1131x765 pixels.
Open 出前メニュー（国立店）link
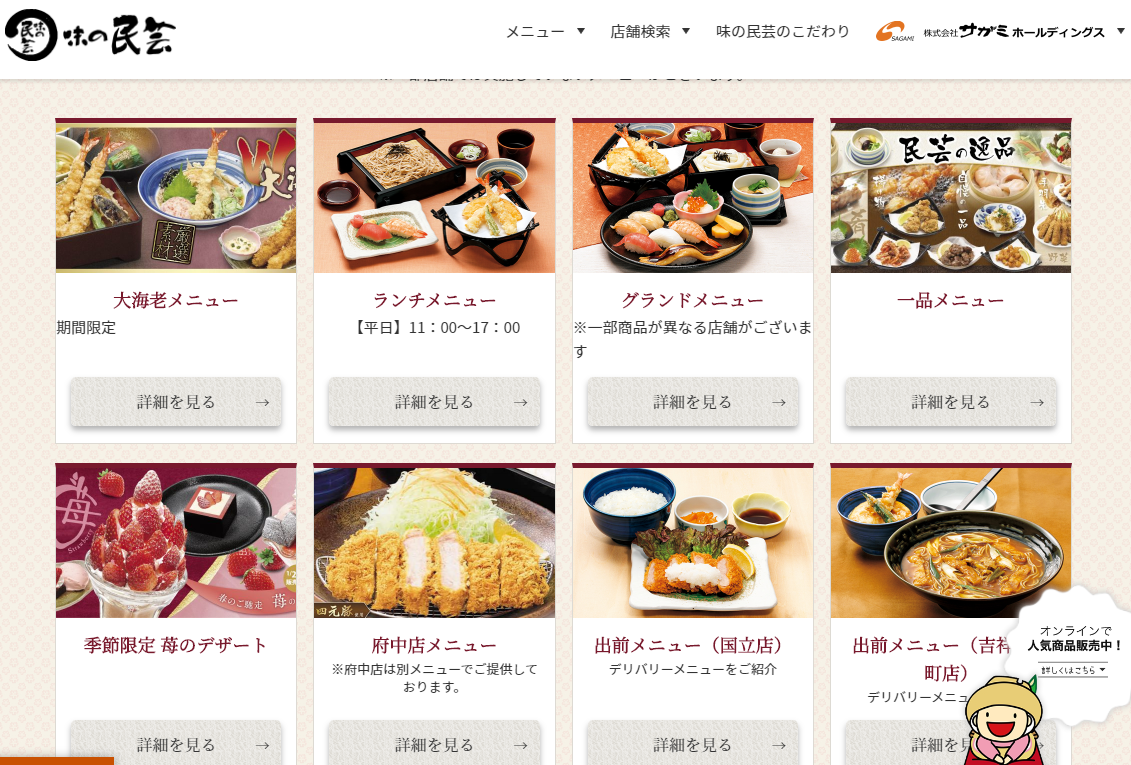[x=692, y=645]
